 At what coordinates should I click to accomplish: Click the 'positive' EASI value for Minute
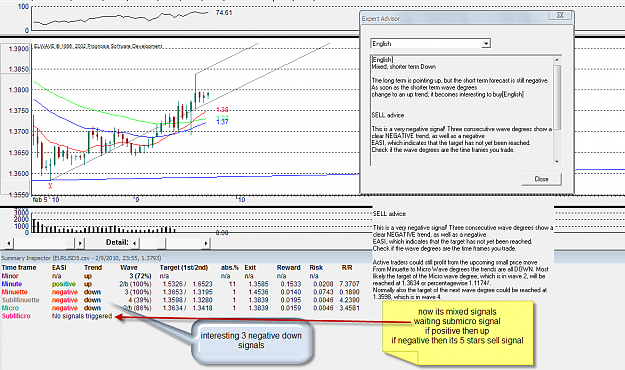(x=64, y=284)
